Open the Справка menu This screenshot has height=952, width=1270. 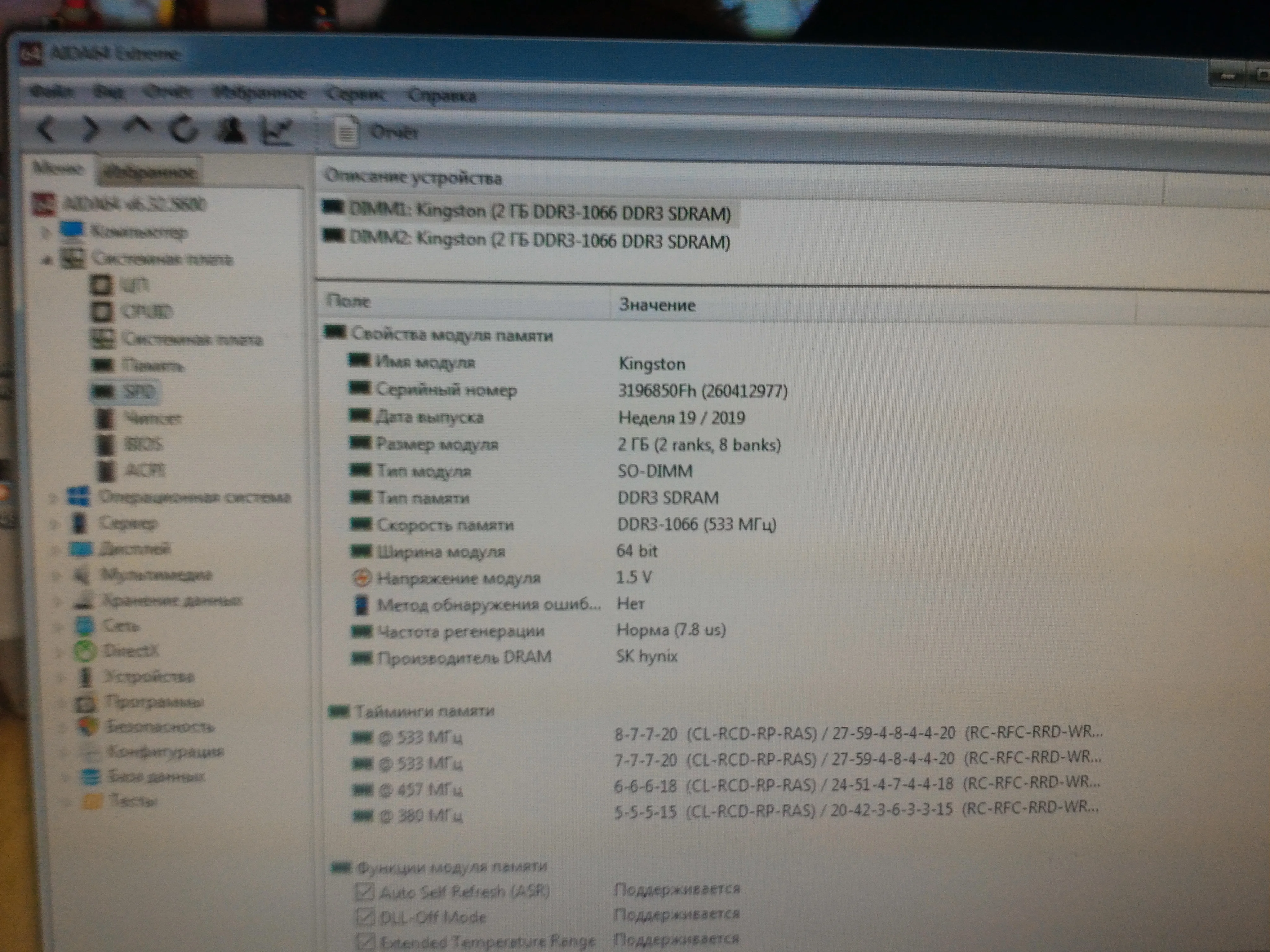click(442, 96)
